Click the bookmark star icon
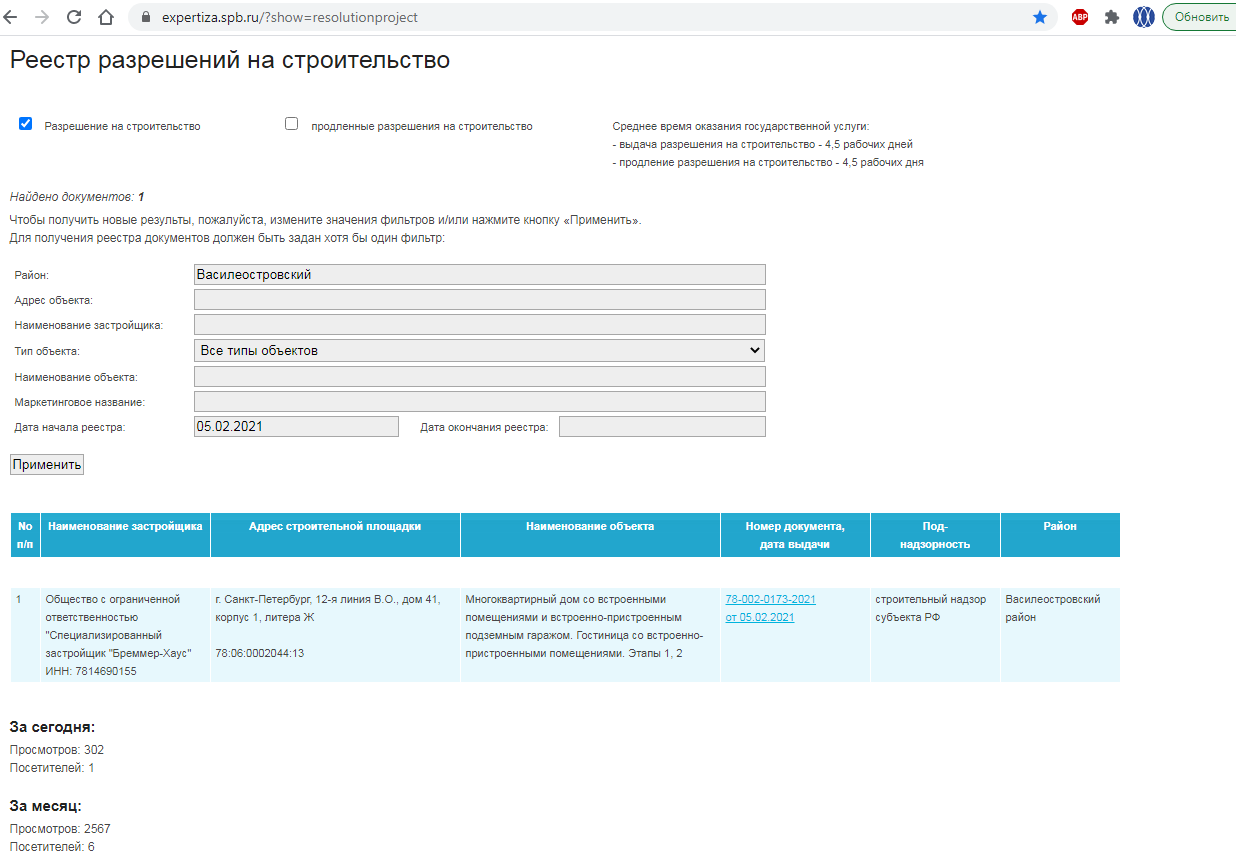Screen dimensions: 1236x865 pyautogui.click(x=1040, y=17)
